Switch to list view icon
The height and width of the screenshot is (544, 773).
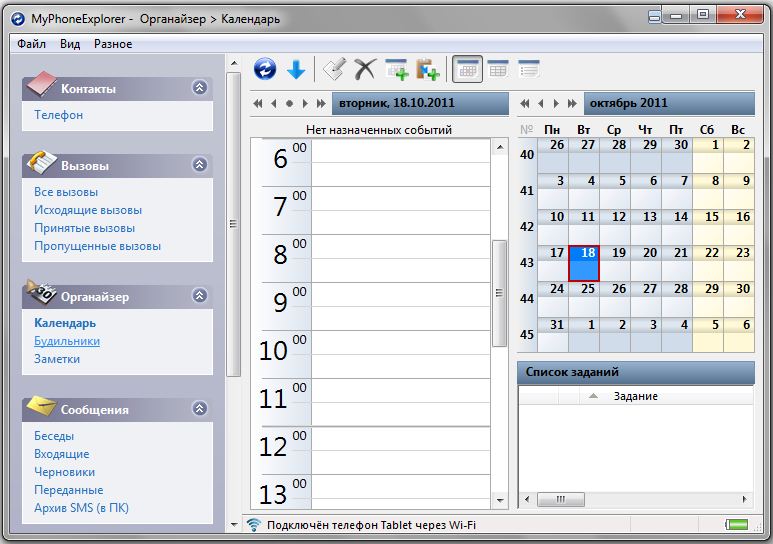(528, 69)
